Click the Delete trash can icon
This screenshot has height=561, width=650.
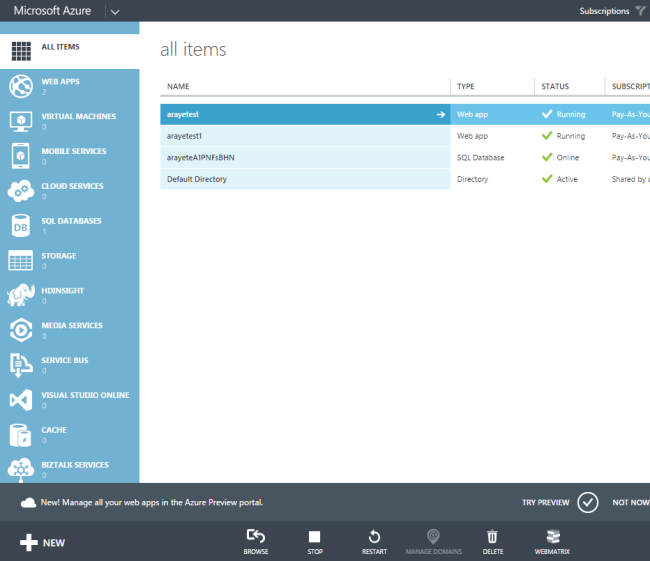(x=492, y=536)
